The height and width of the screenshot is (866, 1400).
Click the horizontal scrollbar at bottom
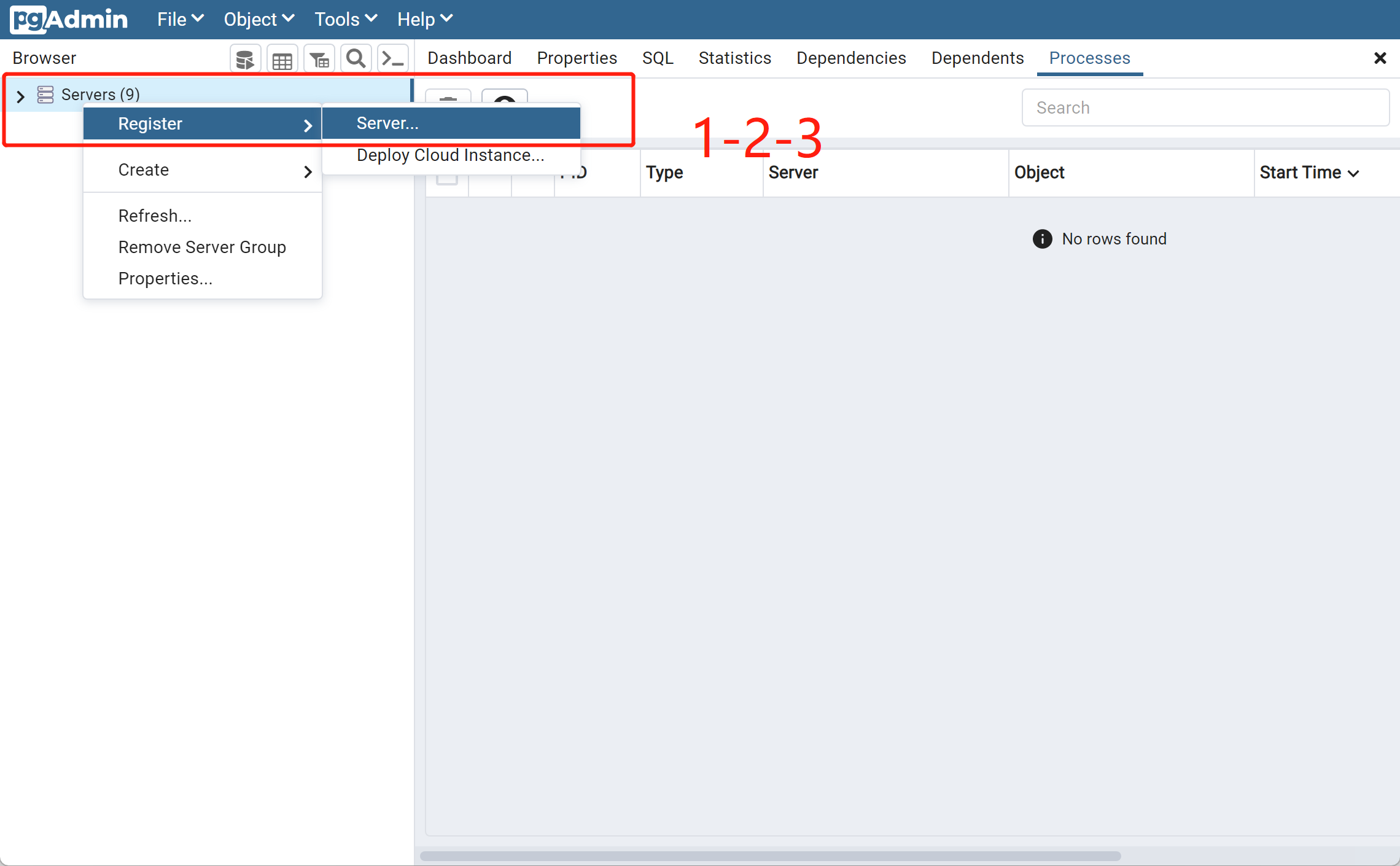click(x=770, y=856)
